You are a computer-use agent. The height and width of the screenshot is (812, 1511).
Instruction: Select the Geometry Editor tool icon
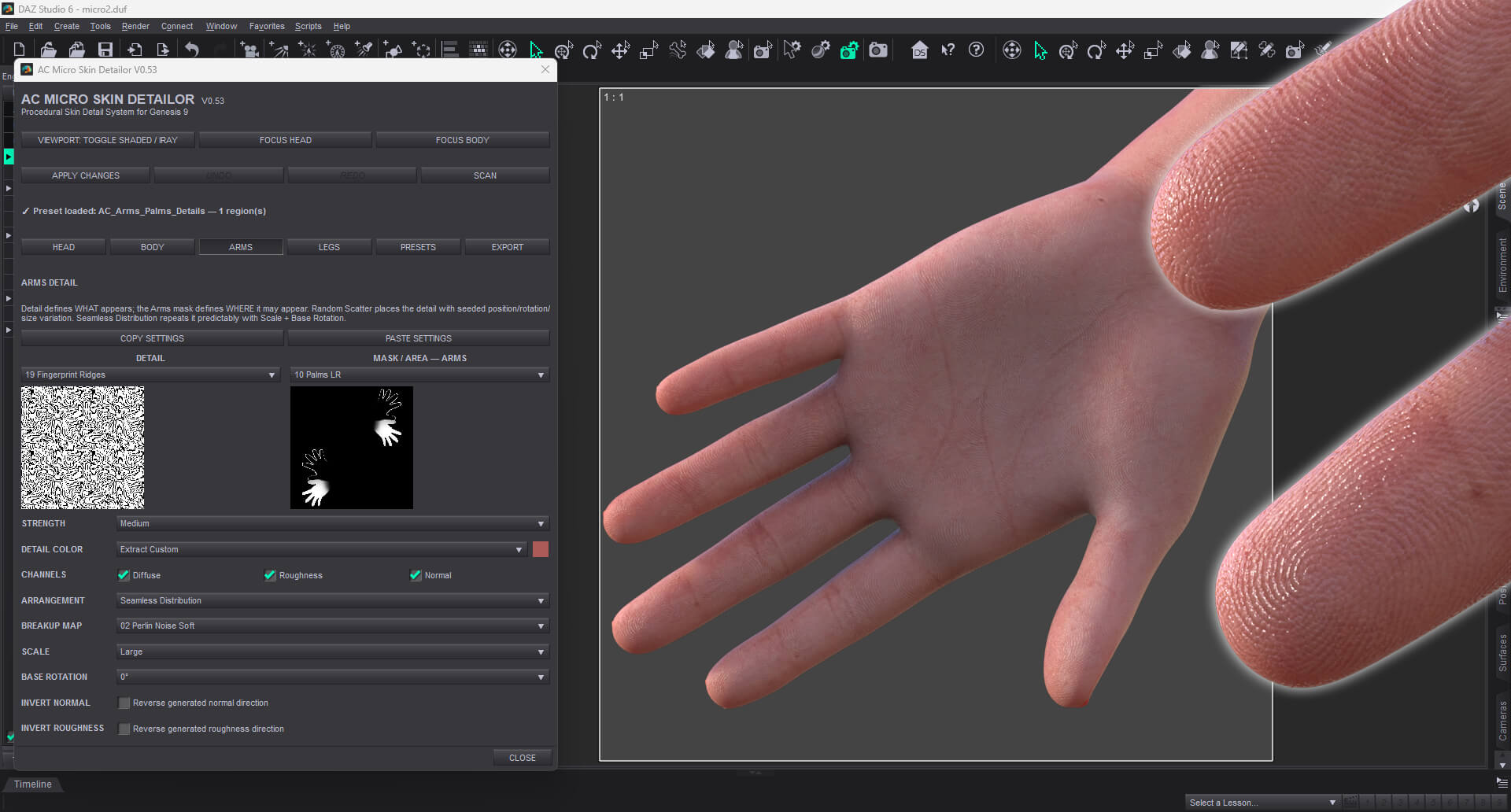[x=1239, y=50]
